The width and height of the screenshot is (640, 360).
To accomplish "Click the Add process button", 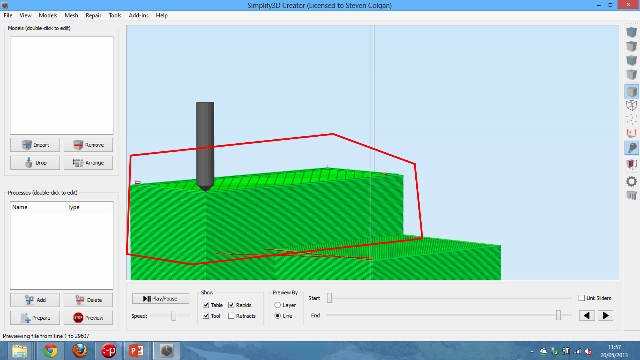I will (35, 300).
